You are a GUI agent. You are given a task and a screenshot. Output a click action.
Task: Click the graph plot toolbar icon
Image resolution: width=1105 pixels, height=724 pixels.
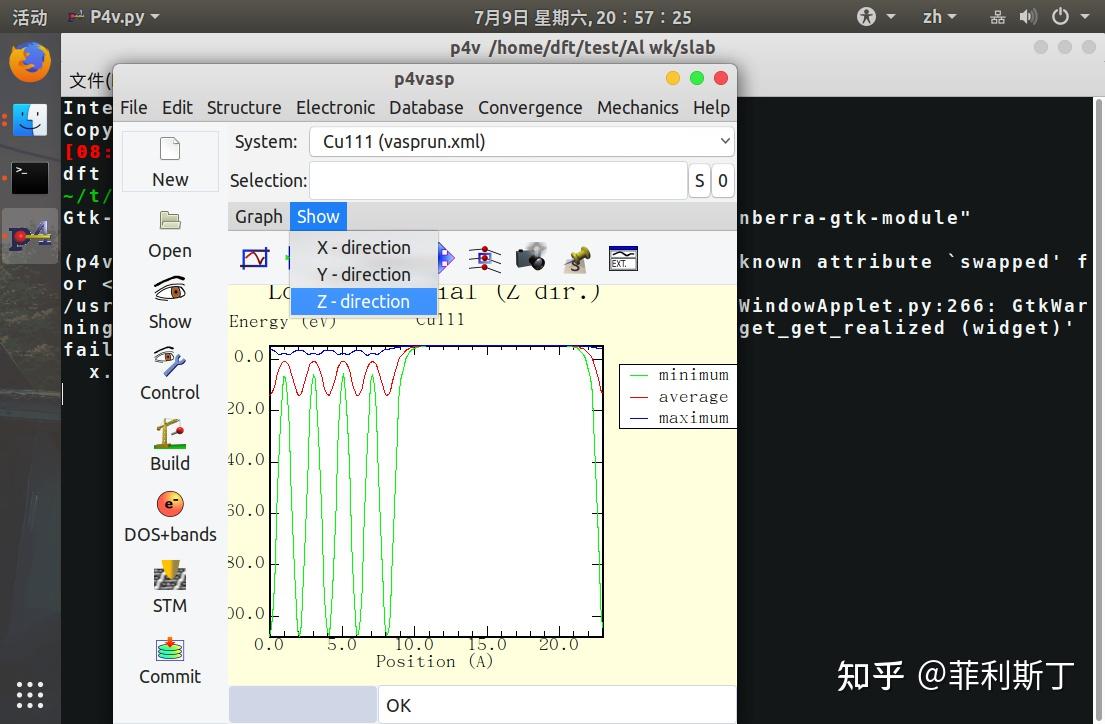pyautogui.click(x=254, y=259)
